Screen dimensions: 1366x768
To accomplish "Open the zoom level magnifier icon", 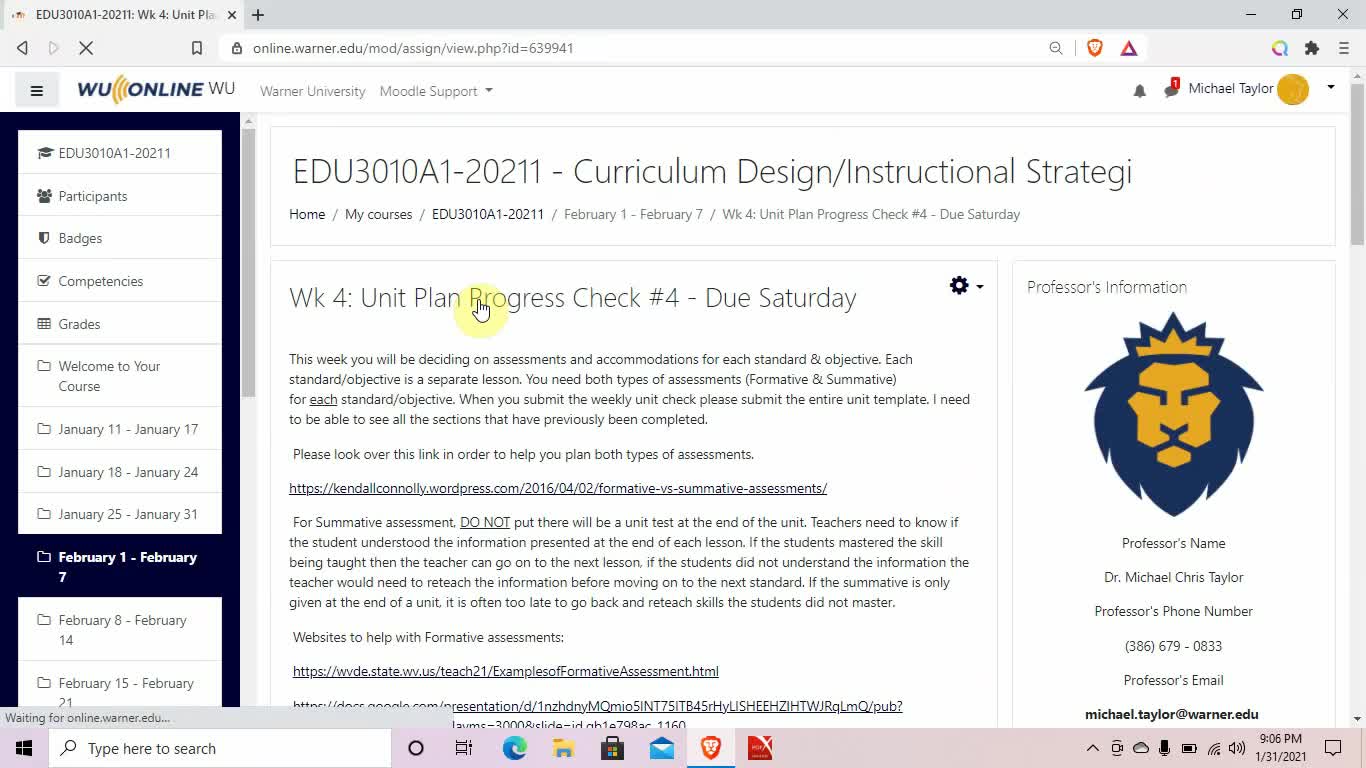I will pos(1056,48).
